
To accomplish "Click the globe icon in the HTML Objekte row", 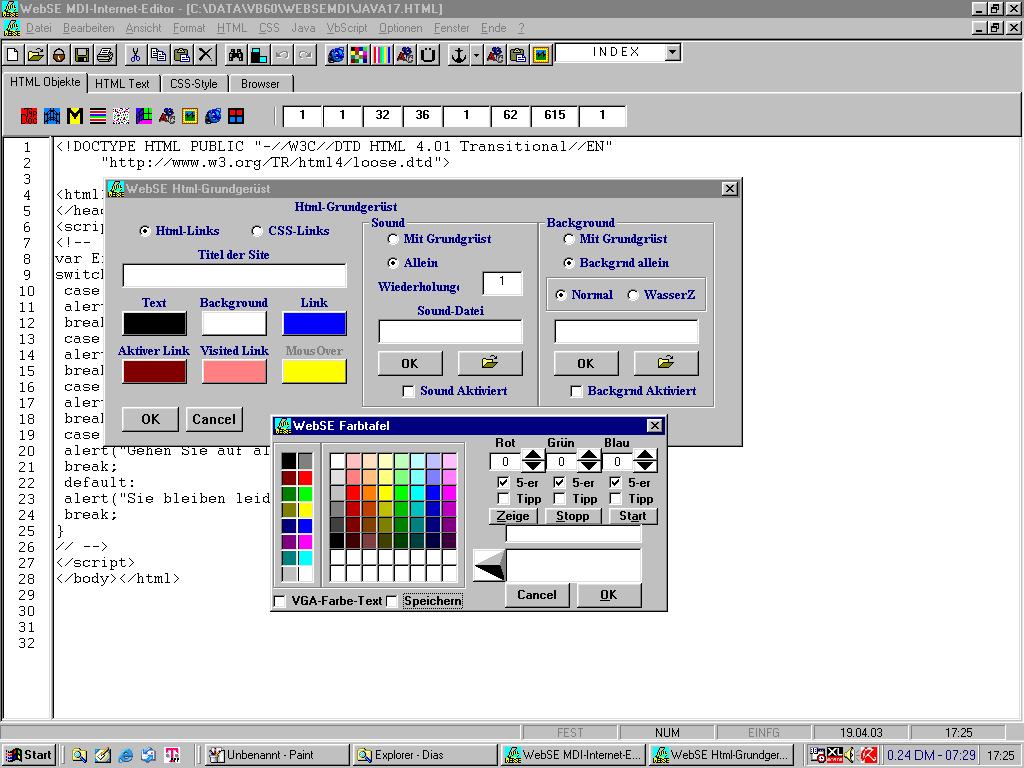I will pyautogui.click(x=213, y=116).
